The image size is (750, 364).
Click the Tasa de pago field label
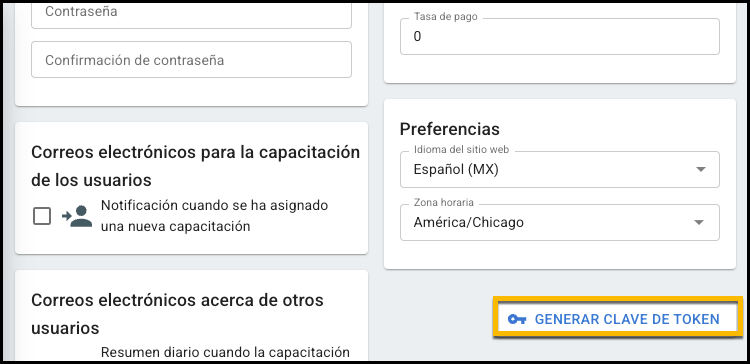coord(445,17)
